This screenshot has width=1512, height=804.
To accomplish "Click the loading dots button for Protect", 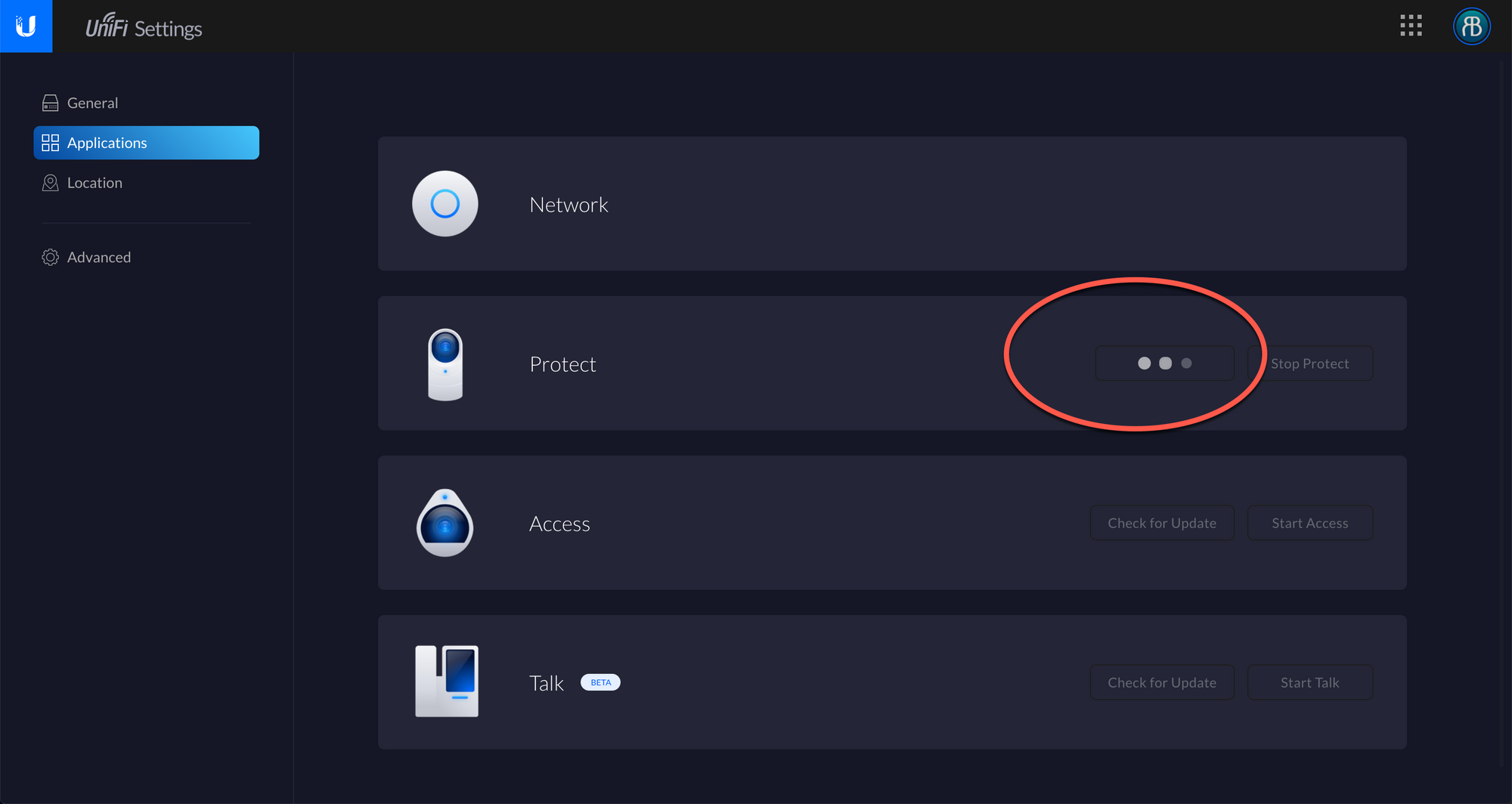I will pos(1164,363).
